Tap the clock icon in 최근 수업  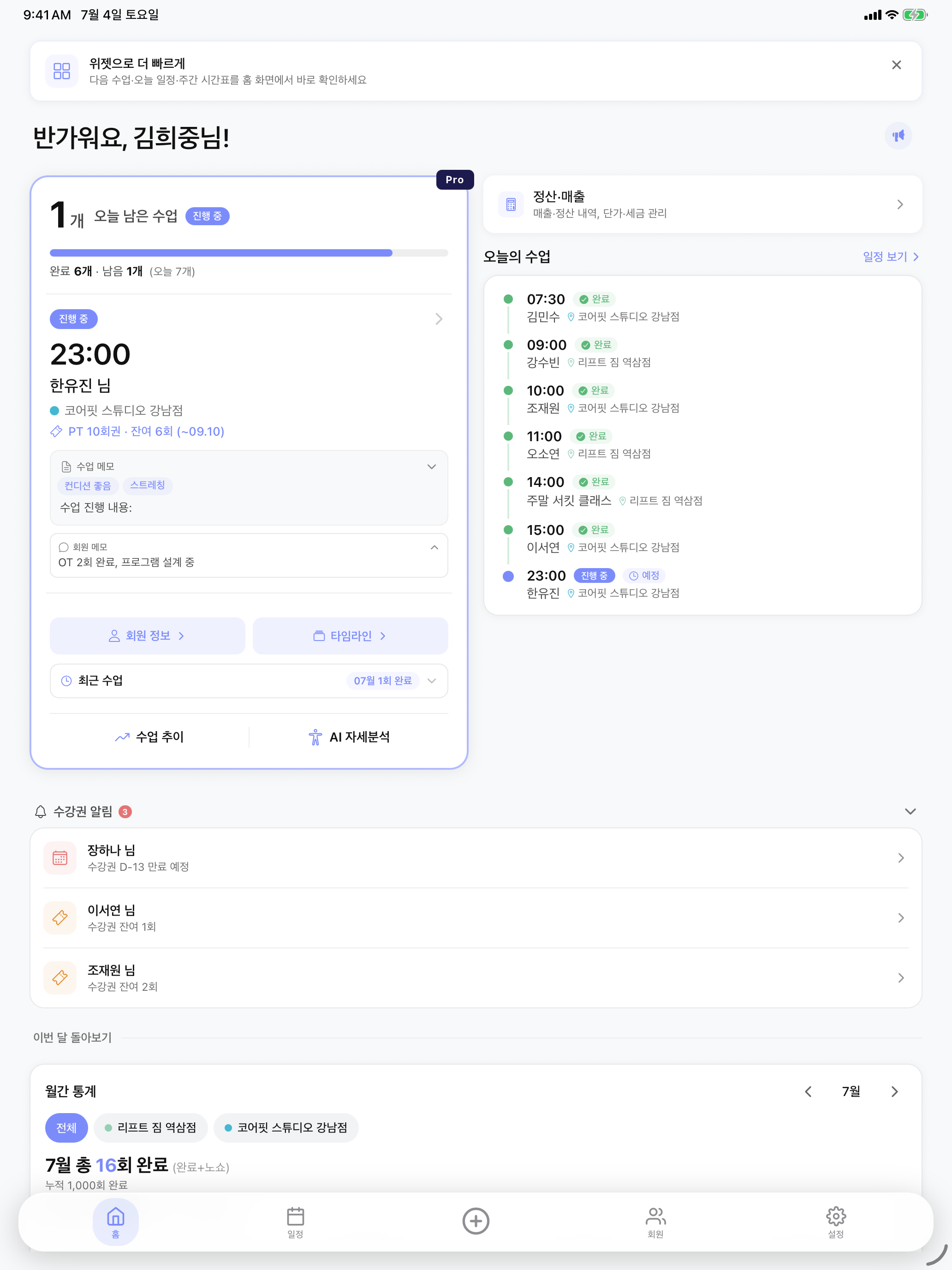point(66,680)
